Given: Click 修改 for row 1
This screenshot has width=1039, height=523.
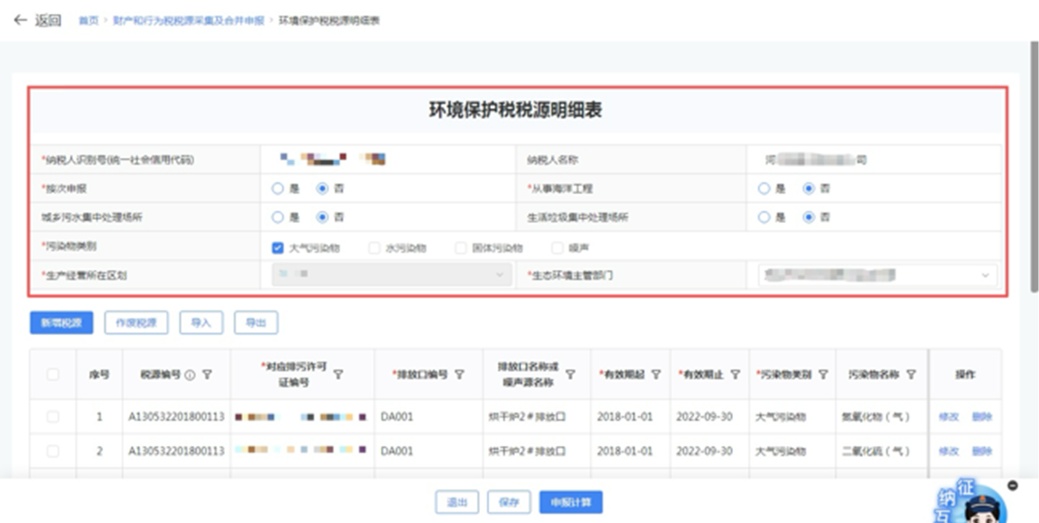Looking at the screenshot, I should pyautogui.click(x=948, y=417).
